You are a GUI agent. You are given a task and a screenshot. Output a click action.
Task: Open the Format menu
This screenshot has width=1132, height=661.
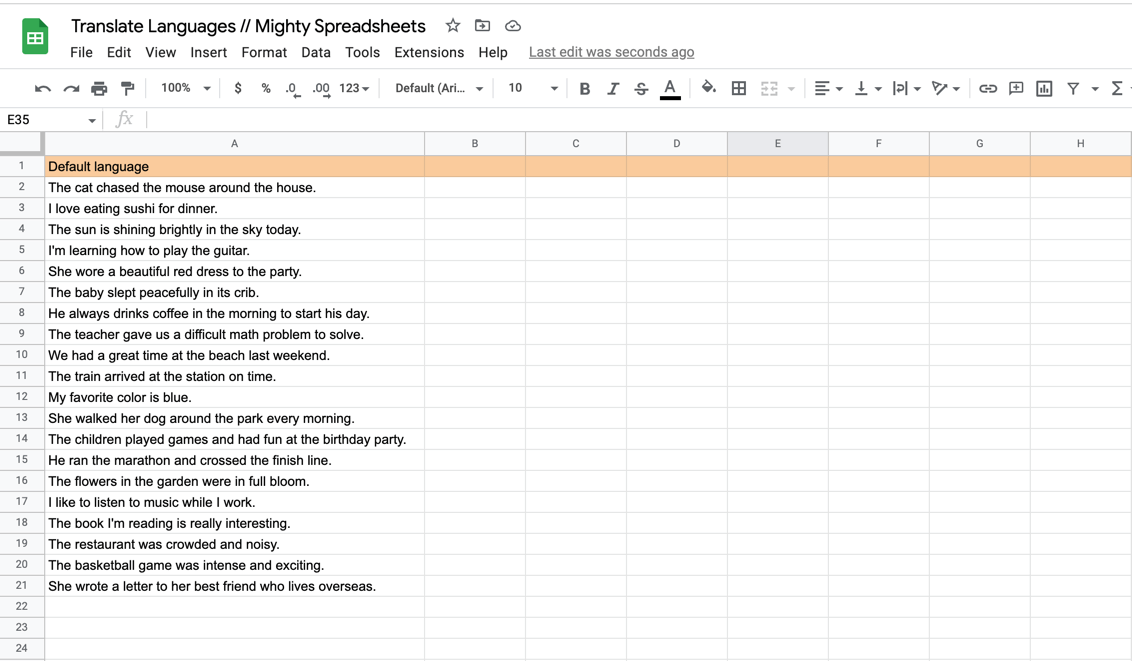pos(264,52)
